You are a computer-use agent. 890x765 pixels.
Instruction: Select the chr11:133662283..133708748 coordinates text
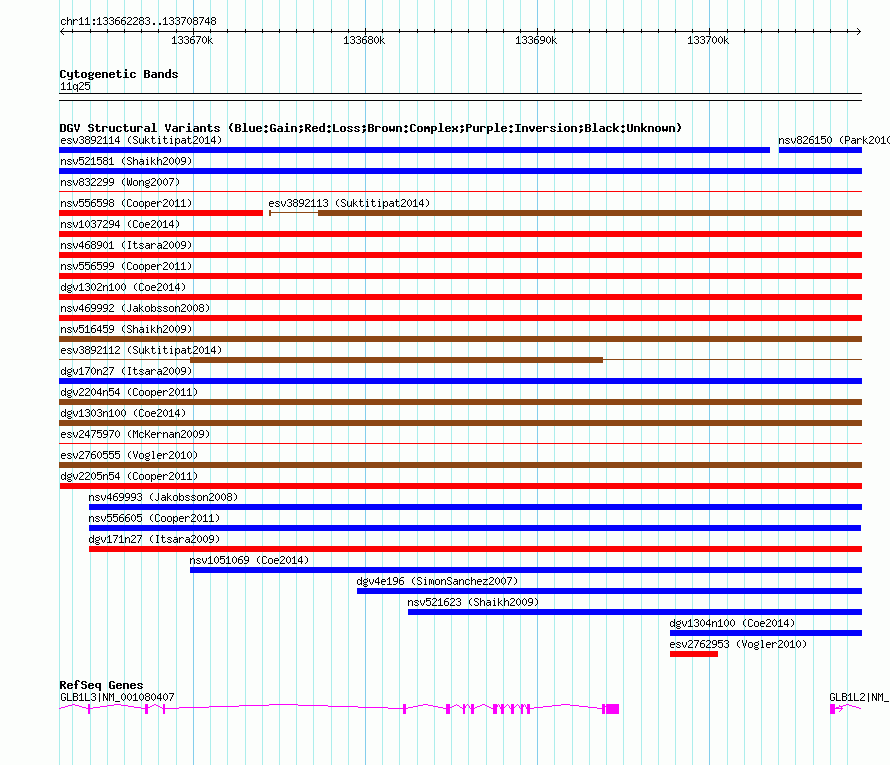[138, 21]
